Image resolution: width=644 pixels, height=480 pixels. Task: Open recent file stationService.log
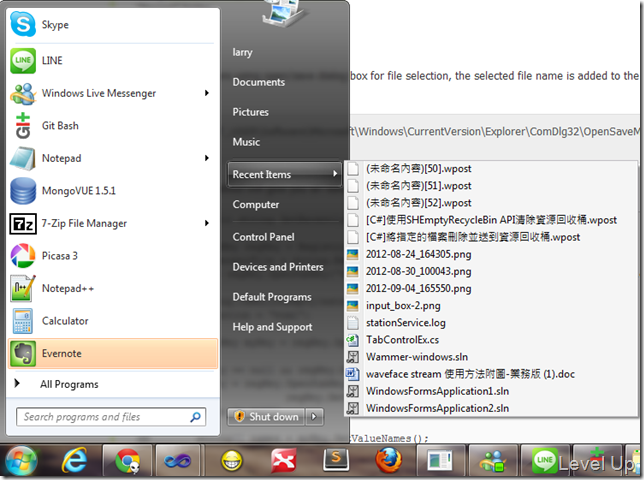(406, 323)
